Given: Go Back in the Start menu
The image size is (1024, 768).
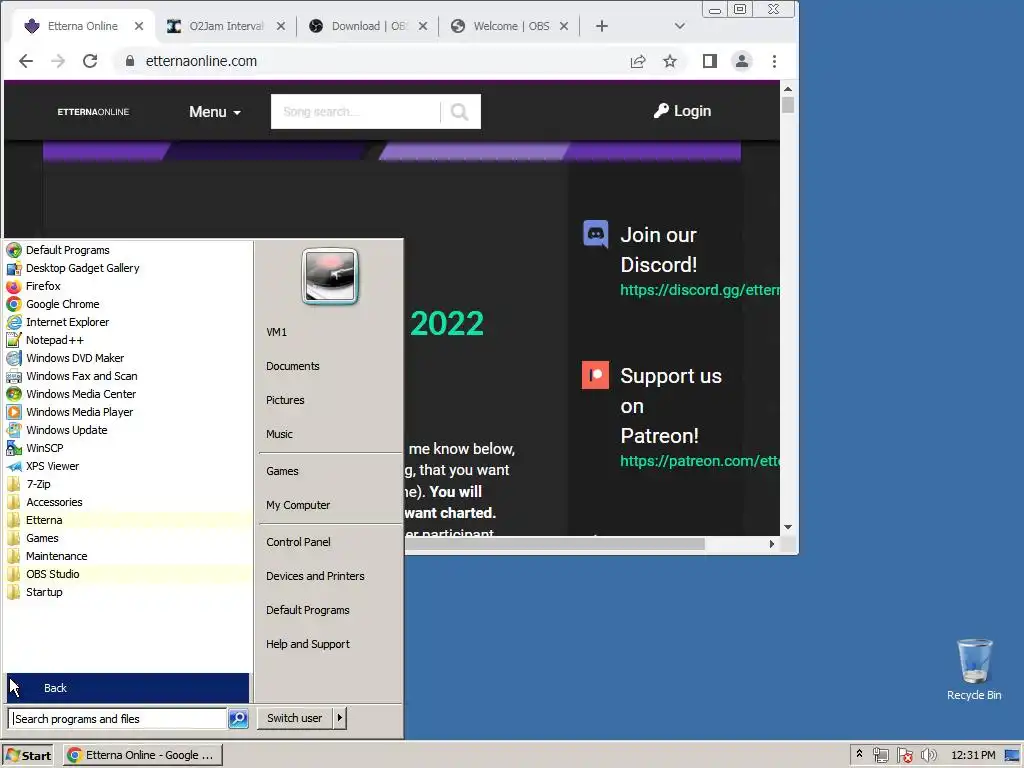Looking at the screenshot, I should point(128,688).
